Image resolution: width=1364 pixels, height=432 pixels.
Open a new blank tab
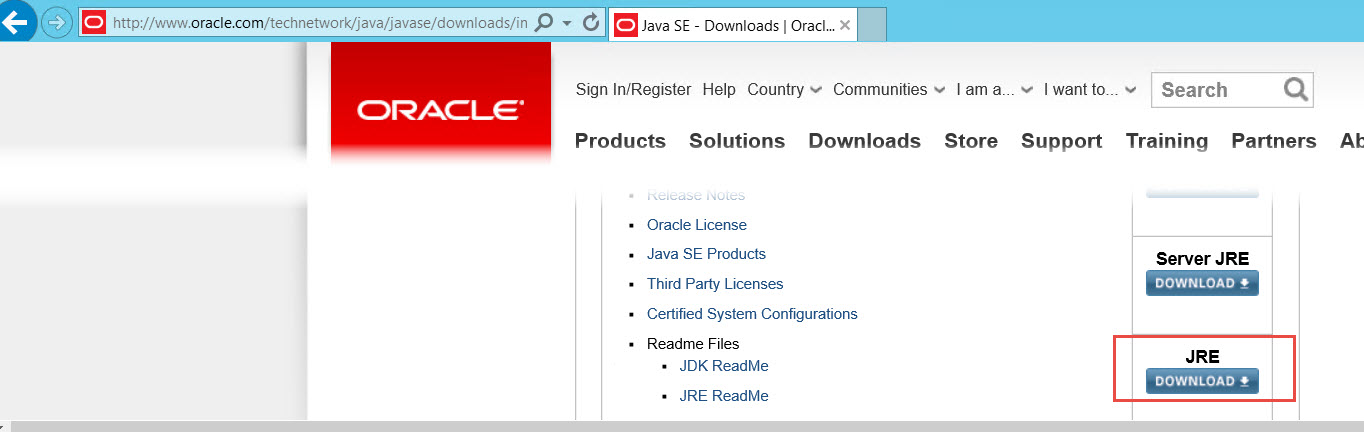click(x=872, y=24)
